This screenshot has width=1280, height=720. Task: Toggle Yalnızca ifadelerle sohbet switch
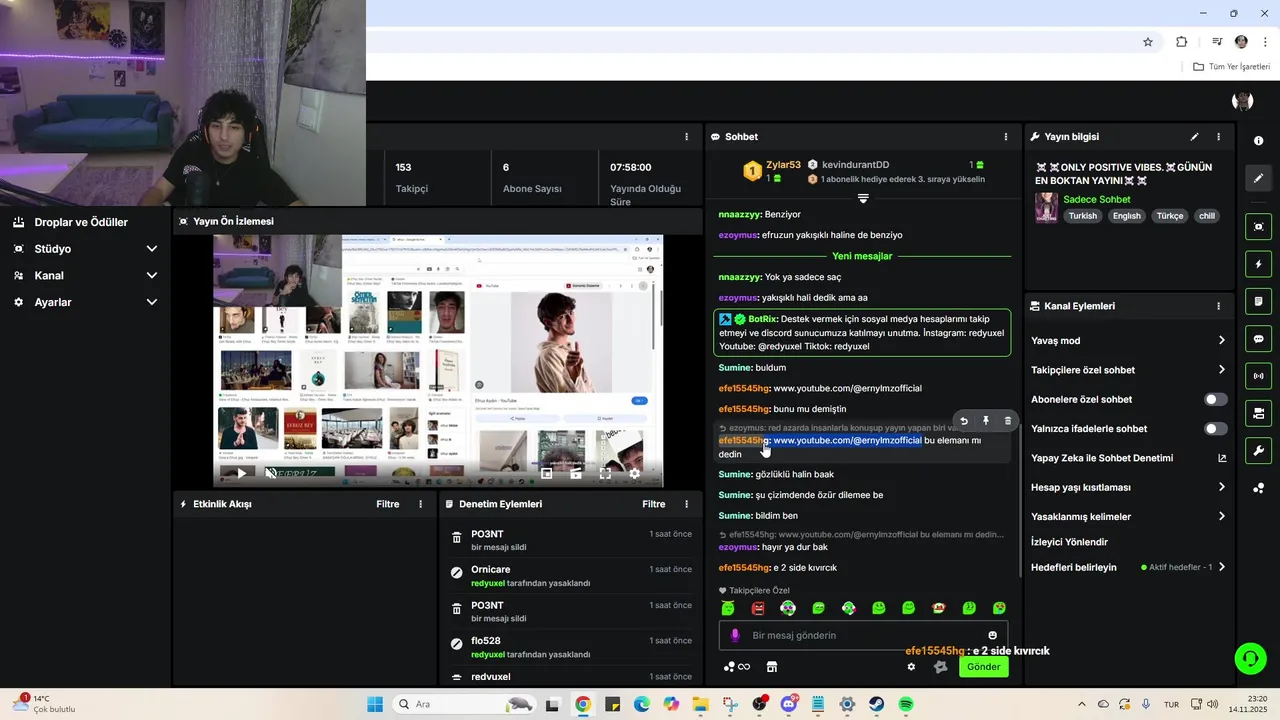(x=1215, y=429)
